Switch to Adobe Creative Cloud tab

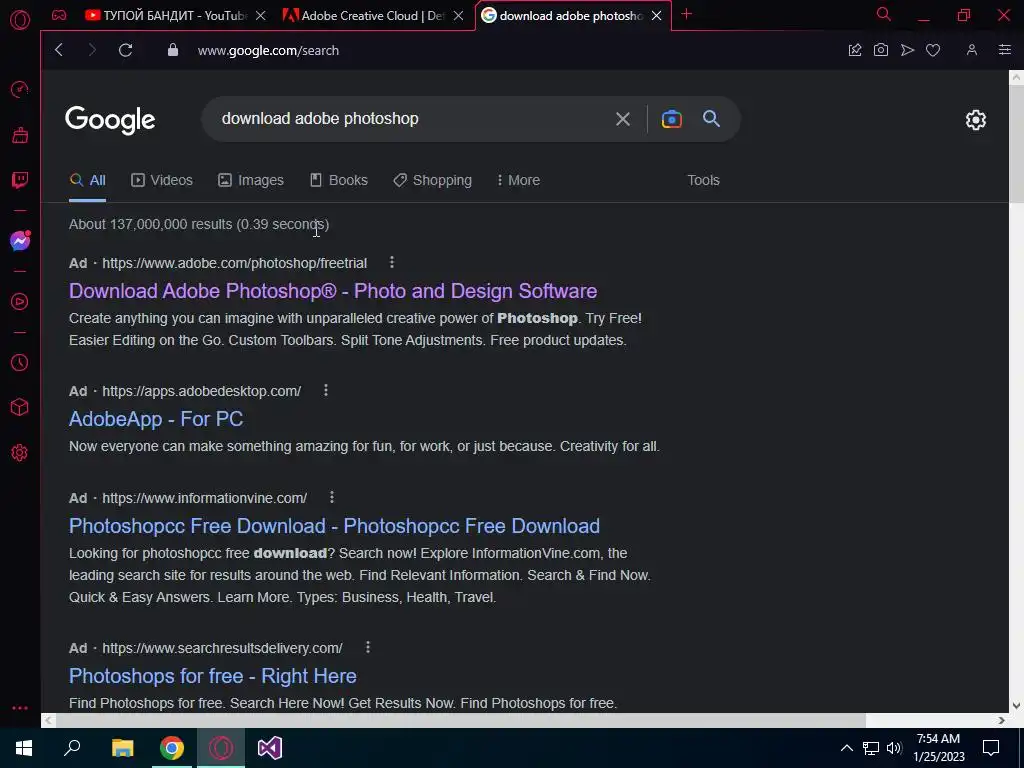[364, 15]
